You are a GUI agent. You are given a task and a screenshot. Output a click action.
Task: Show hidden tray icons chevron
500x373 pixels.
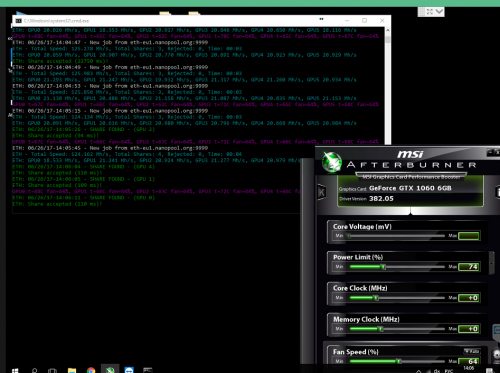tap(419, 371)
